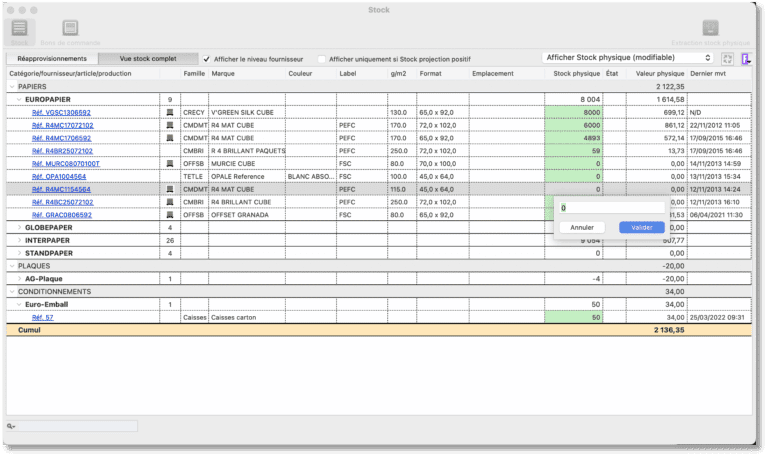768x457 pixels.
Task: Expand the AG-Plaque supplier group
Action: point(19,279)
